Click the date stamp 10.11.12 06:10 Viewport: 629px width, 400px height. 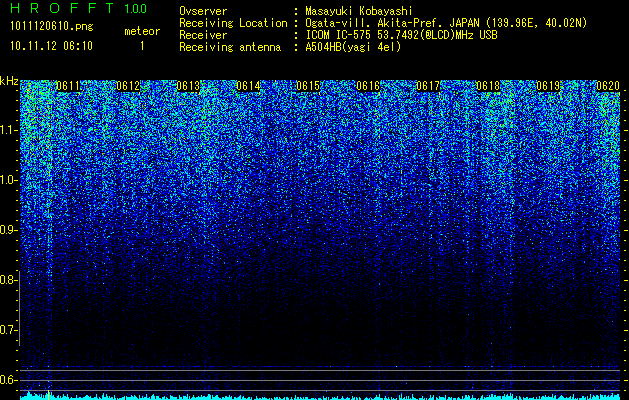point(51,46)
